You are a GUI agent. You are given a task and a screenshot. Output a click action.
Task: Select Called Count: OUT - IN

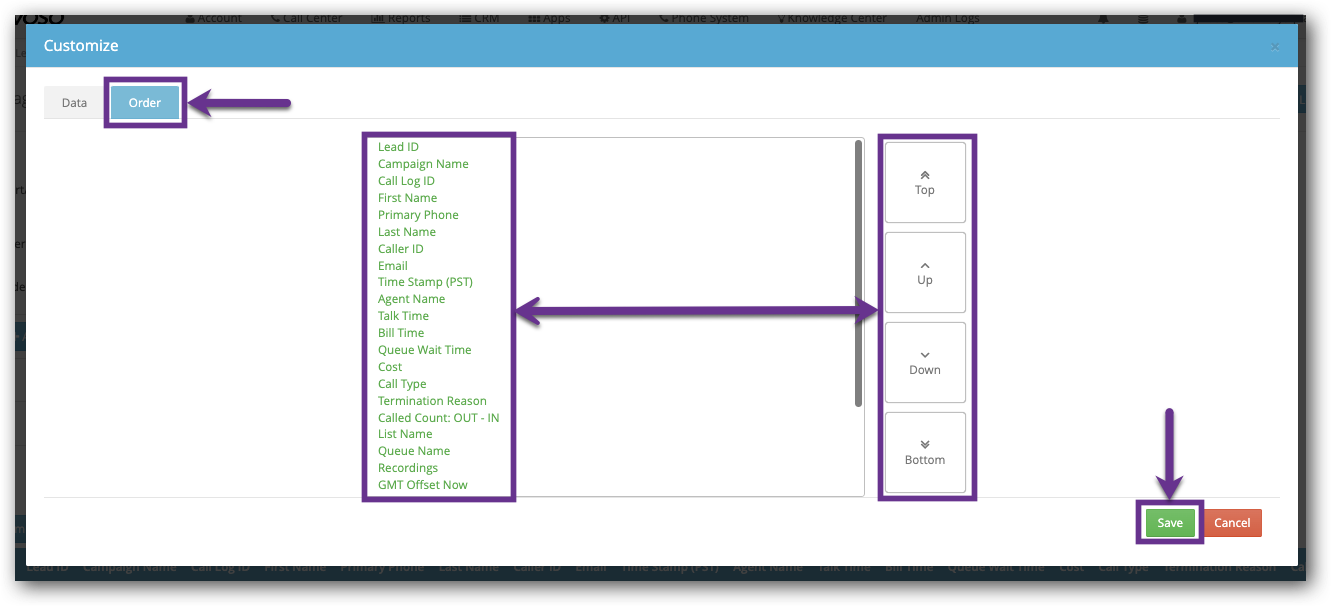(x=438, y=418)
